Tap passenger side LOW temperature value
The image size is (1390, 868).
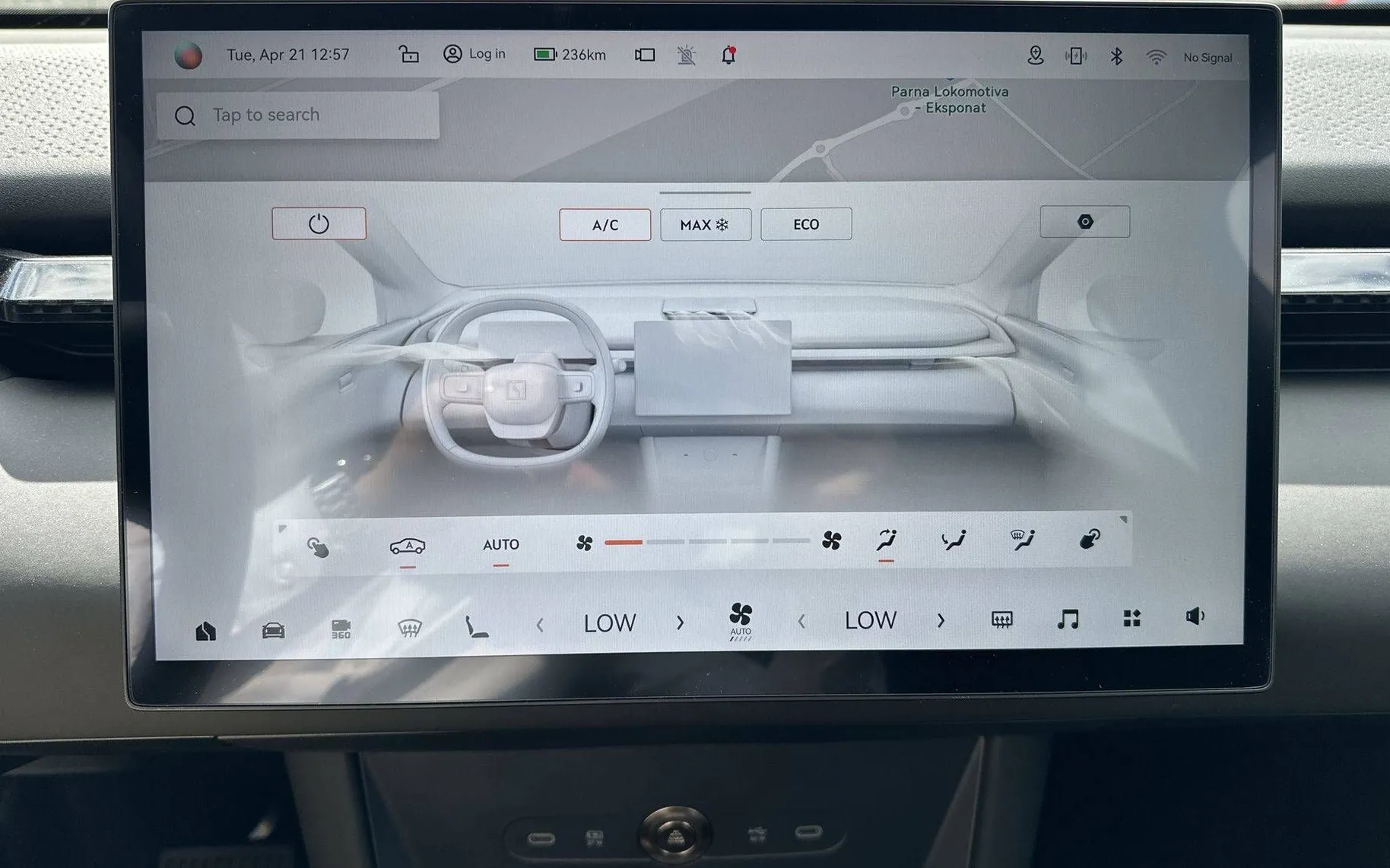pyautogui.click(x=871, y=621)
